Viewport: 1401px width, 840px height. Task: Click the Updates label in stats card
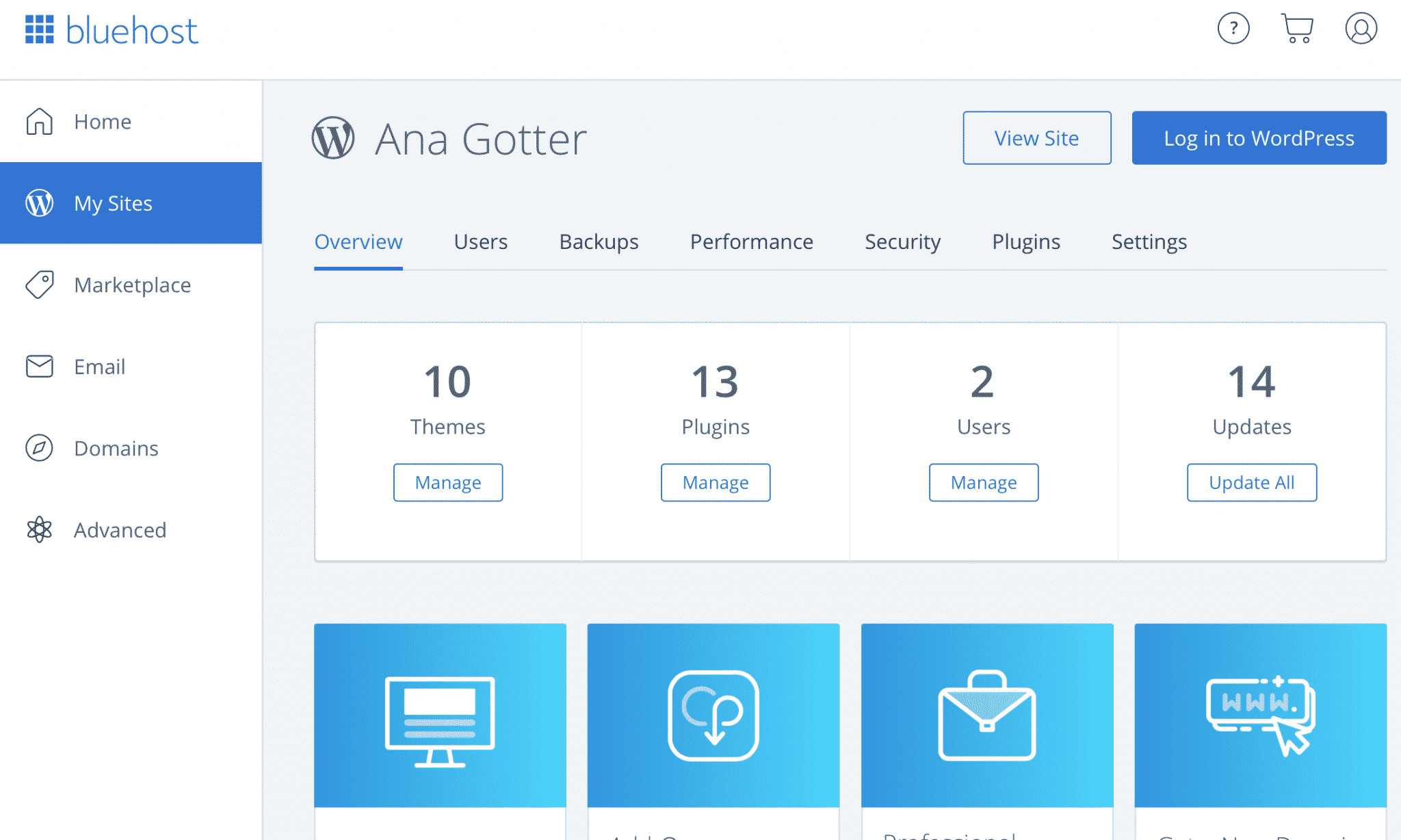[1252, 427]
